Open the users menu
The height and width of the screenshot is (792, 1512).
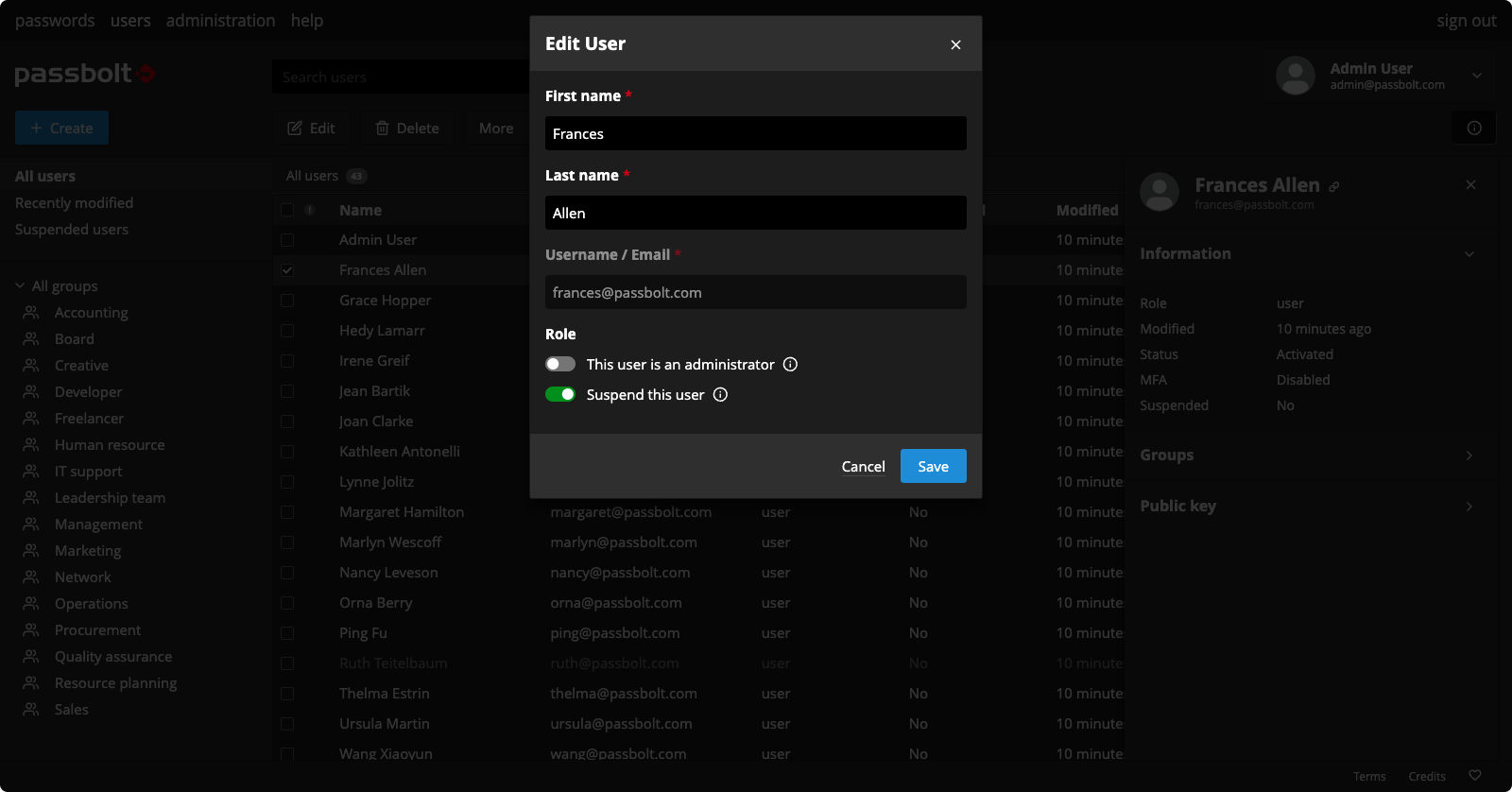130,20
